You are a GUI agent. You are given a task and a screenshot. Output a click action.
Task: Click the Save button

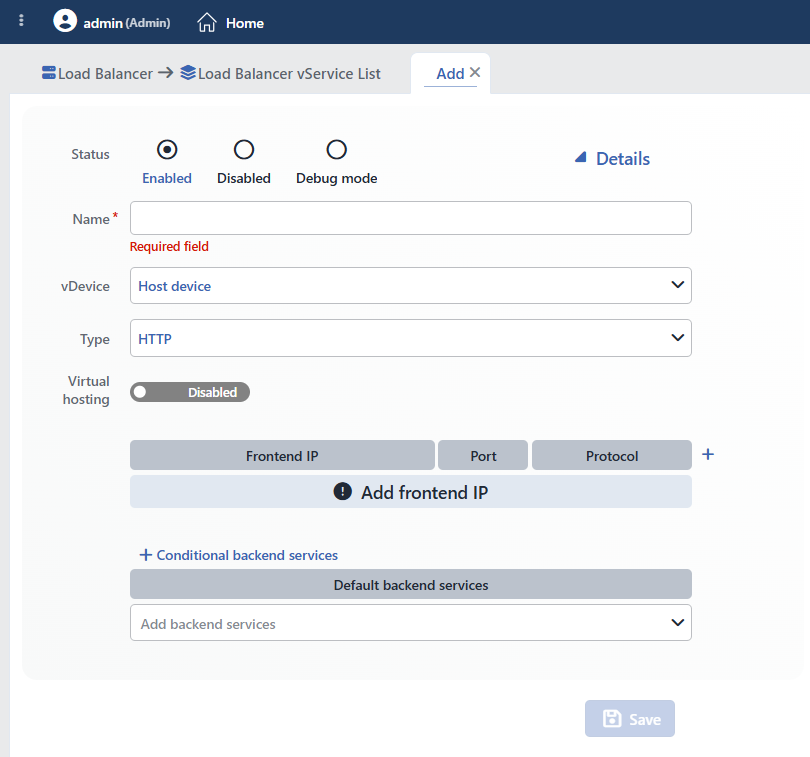(630, 718)
